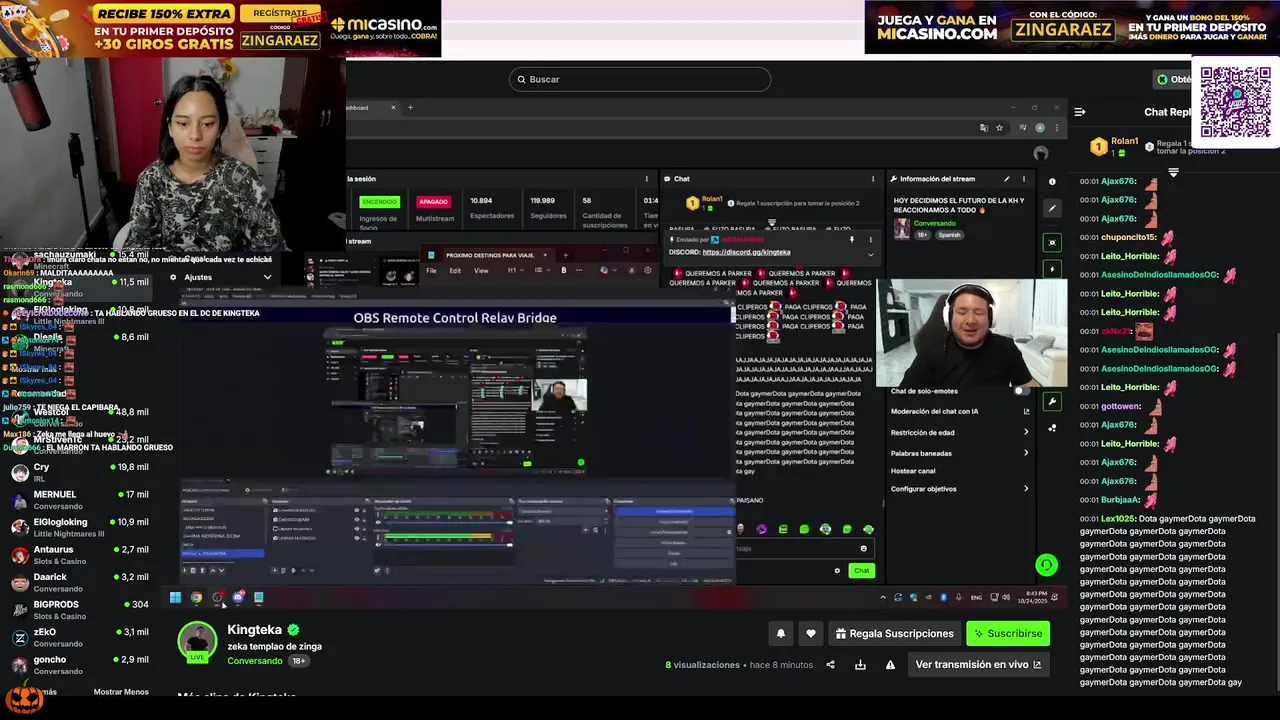
Task: Click the Moderación del chat con IA icon
Action: (x=1026, y=411)
